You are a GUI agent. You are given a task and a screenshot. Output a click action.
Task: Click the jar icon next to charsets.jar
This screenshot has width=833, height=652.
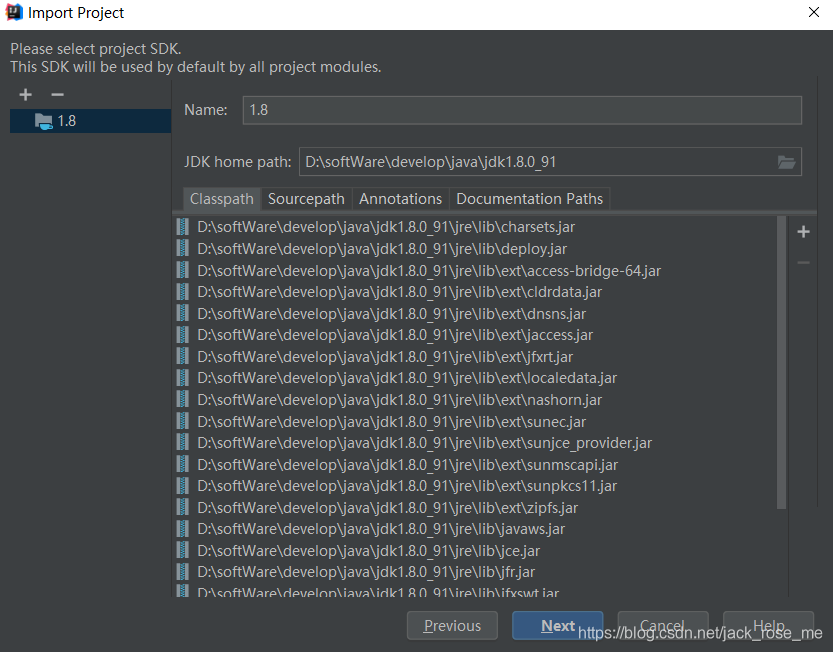coord(182,227)
